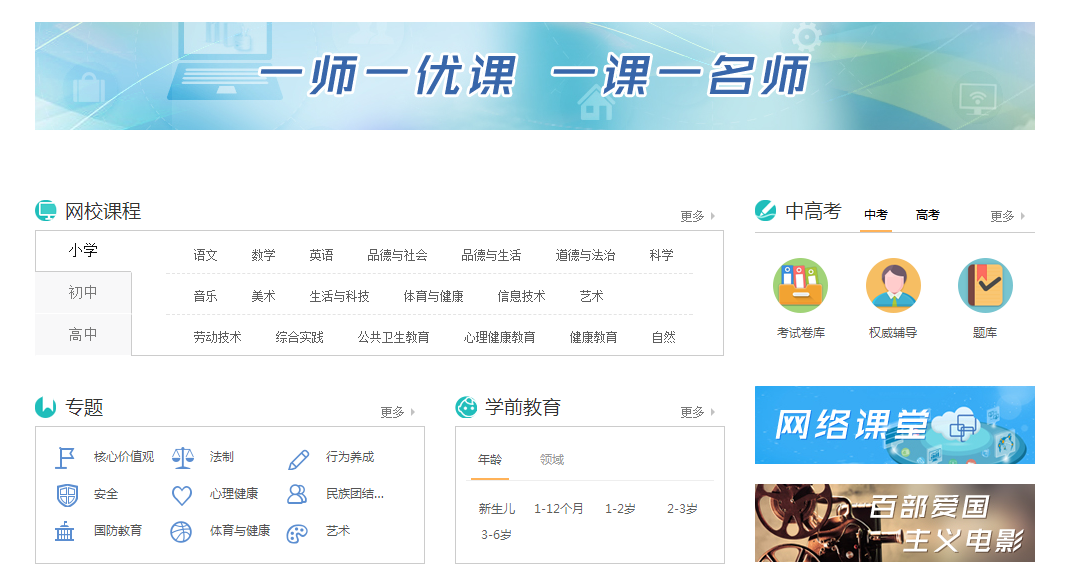Choose the 1-2岁 age group
The width and height of the screenshot is (1068, 564).
click(620, 509)
